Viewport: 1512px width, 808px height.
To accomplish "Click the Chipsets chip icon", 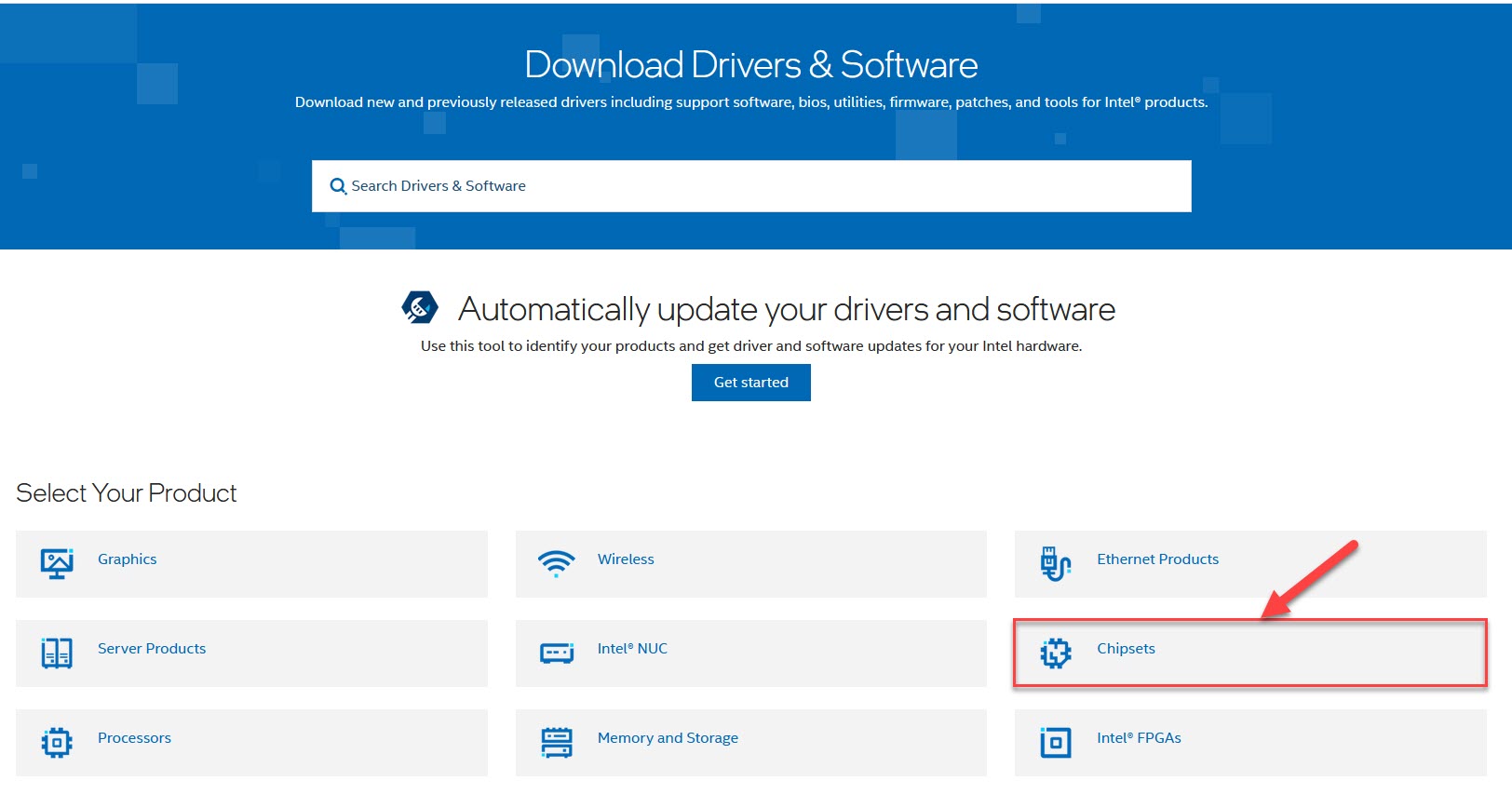I will [1056, 653].
